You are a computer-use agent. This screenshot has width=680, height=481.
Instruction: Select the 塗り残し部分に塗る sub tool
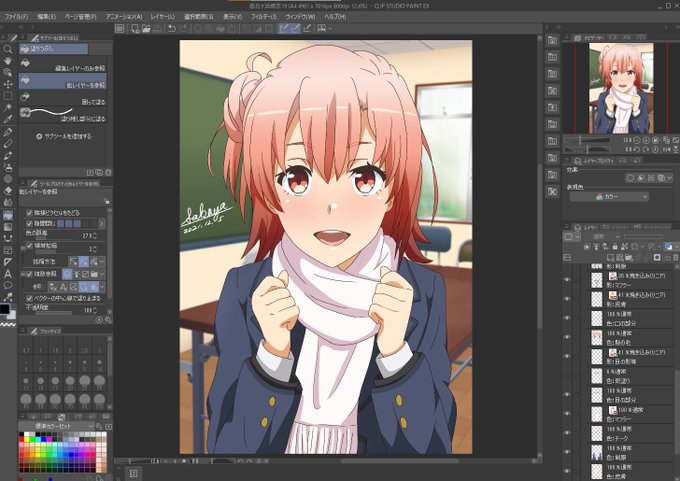pyautogui.click(x=62, y=115)
